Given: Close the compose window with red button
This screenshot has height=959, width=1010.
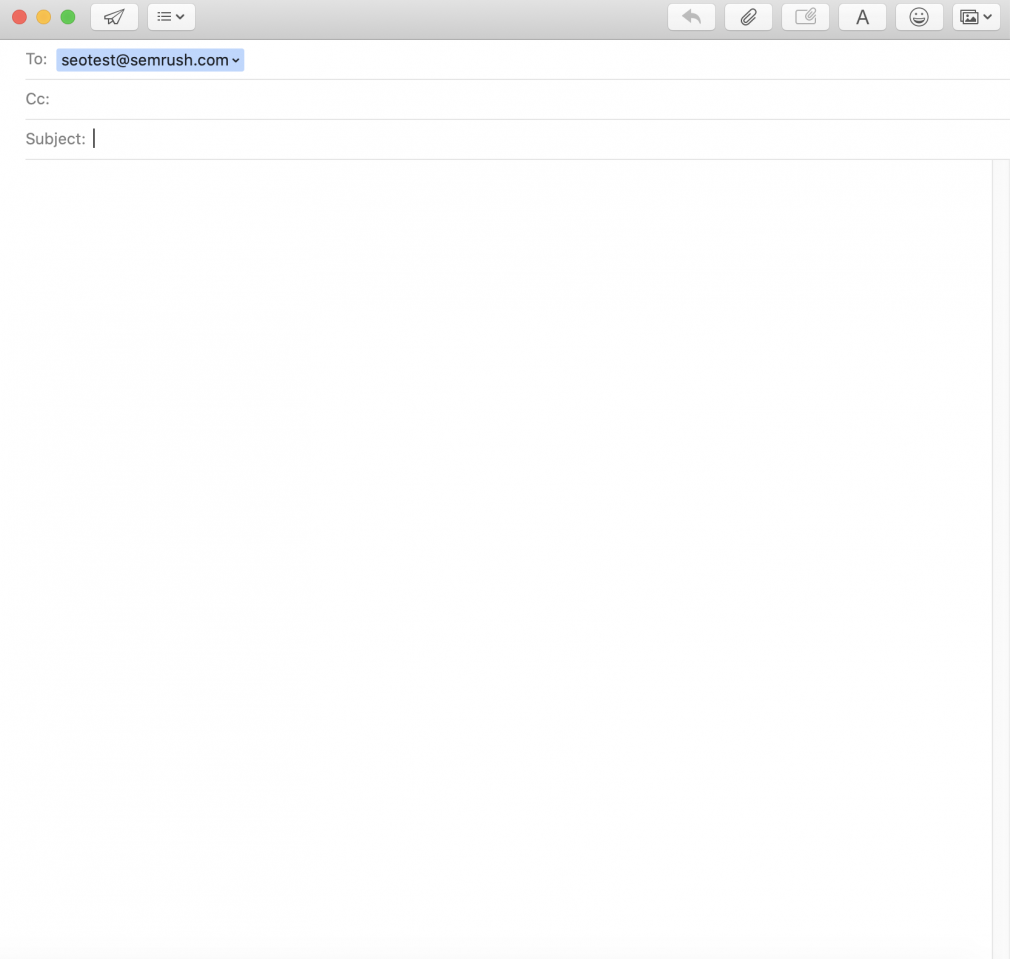Looking at the screenshot, I should (19, 17).
